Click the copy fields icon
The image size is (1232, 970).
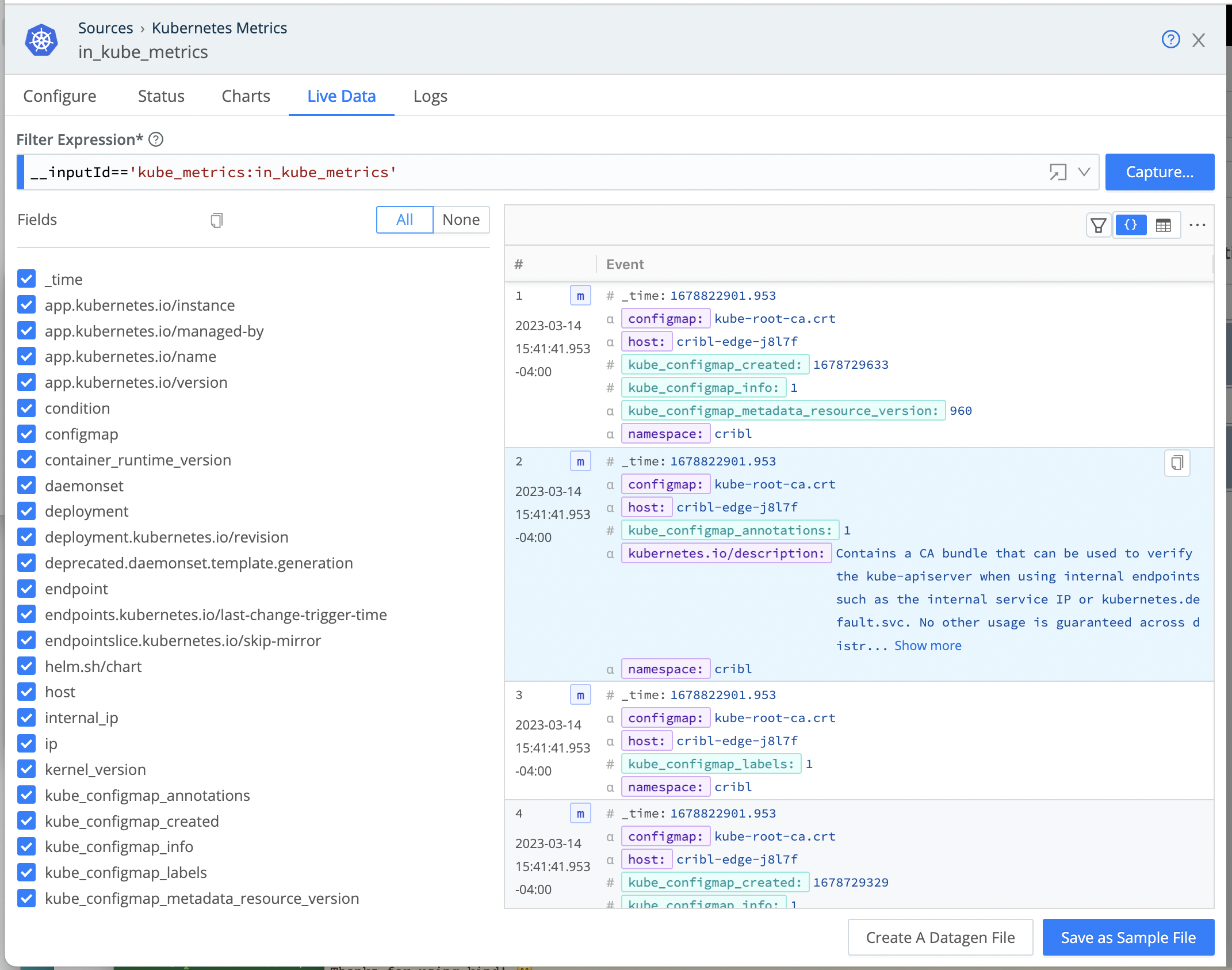coord(216,220)
